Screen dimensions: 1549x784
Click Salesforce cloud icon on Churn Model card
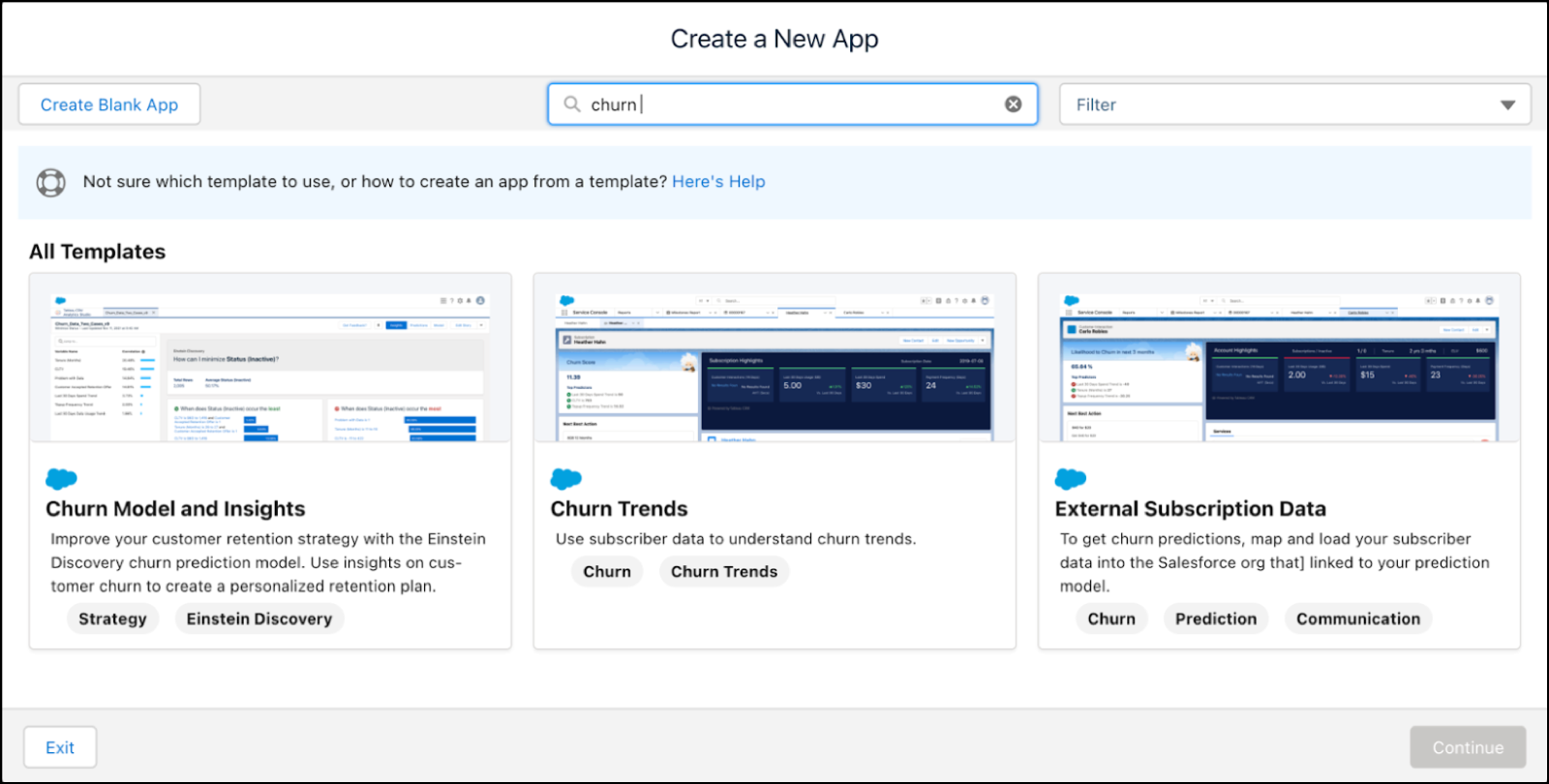pyautogui.click(x=61, y=478)
